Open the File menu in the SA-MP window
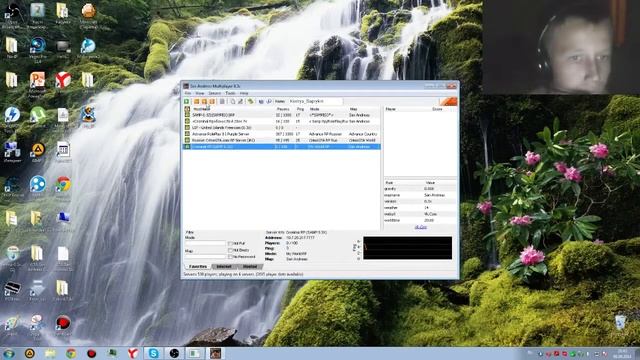640x360 pixels. pos(188,93)
